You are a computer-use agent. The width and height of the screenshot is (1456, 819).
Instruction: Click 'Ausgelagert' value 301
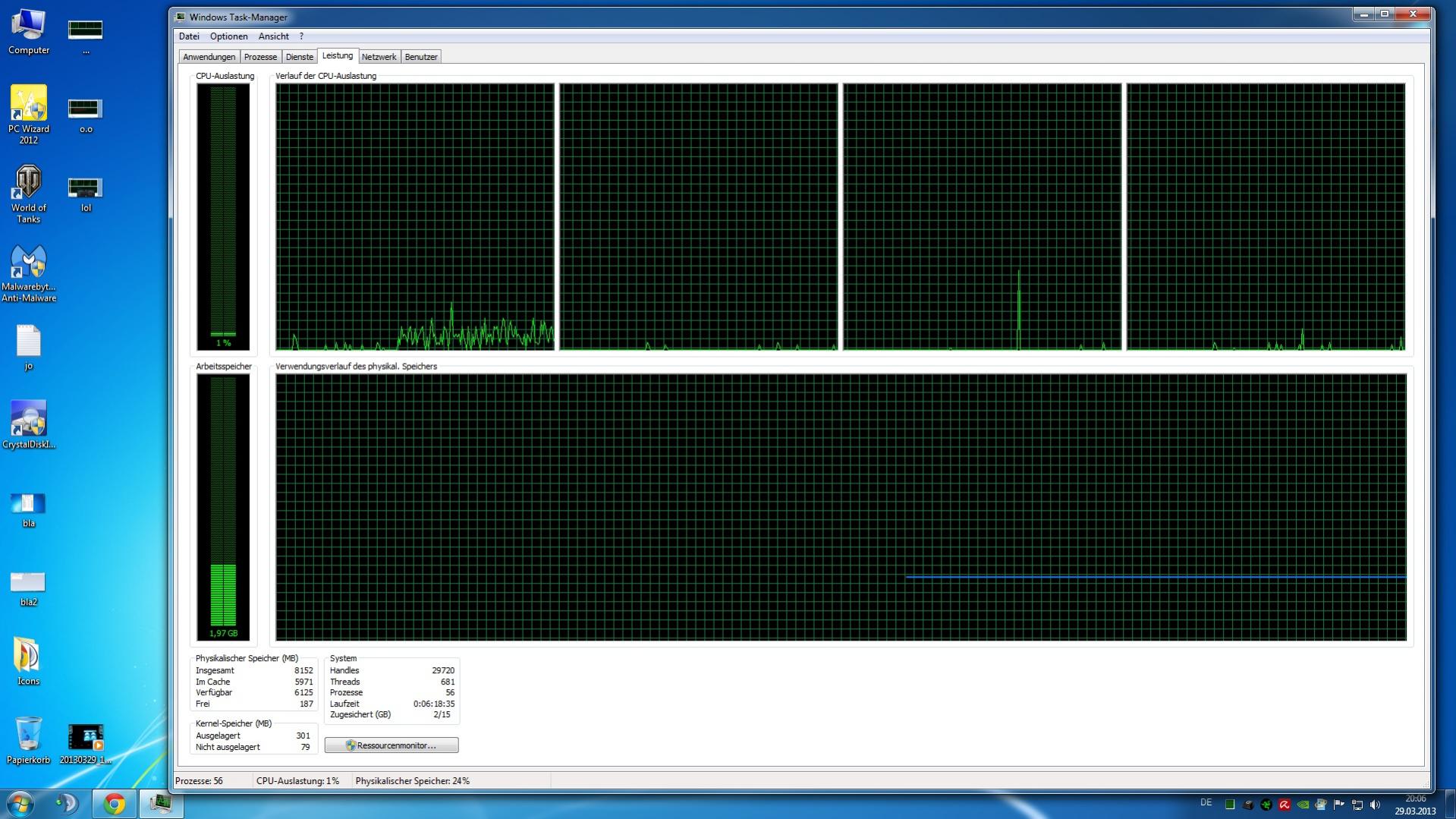pyautogui.click(x=303, y=736)
